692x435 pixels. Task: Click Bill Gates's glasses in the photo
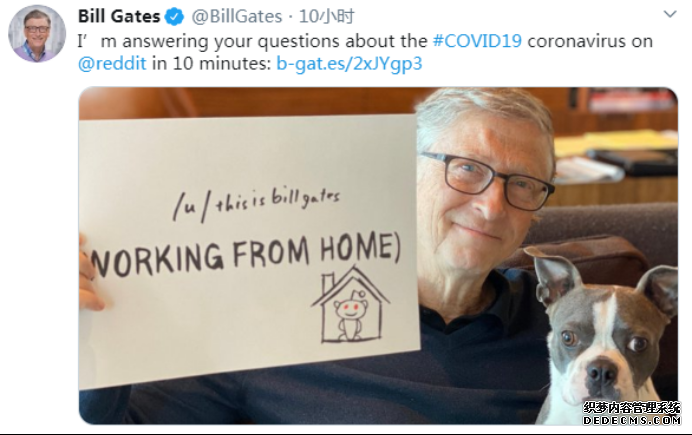point(486,180)
